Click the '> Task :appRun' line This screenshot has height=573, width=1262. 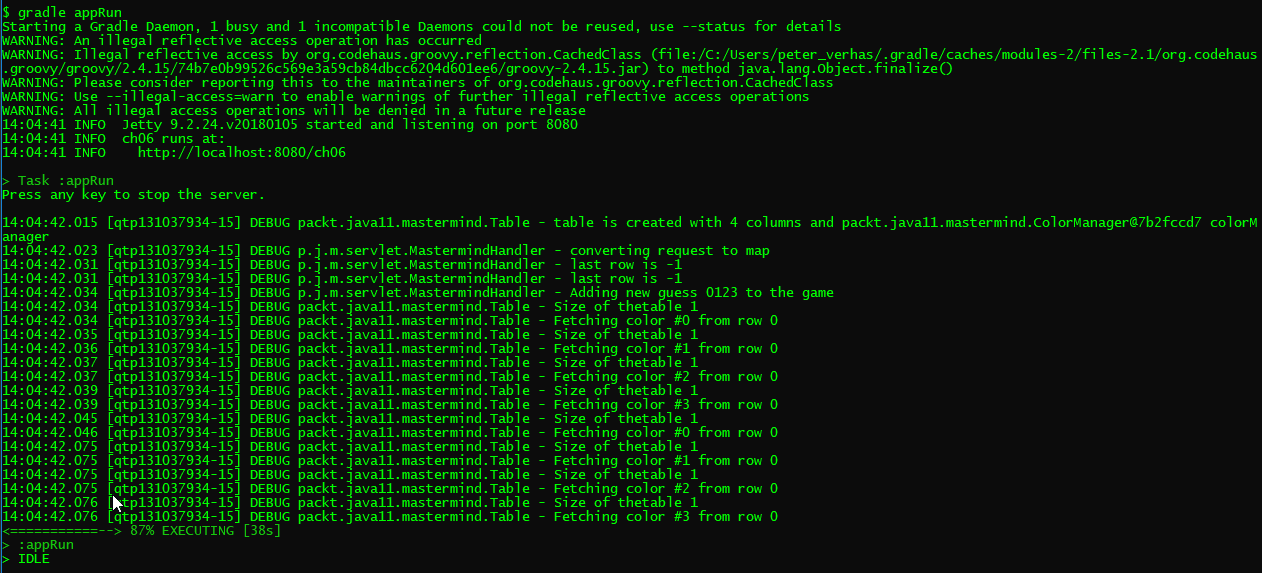[x=58, y=180]
